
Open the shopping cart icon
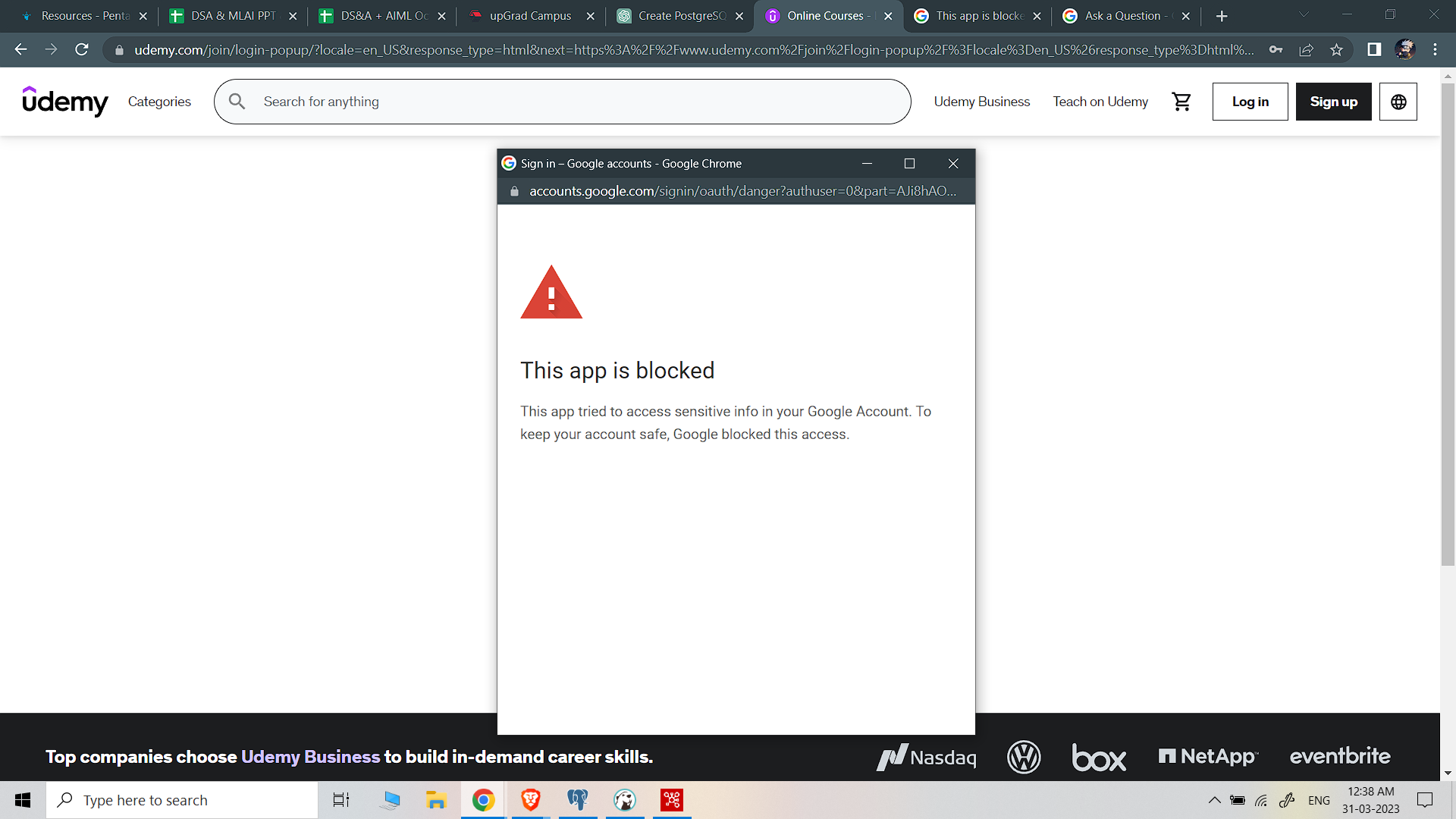tap(1181, 102)
